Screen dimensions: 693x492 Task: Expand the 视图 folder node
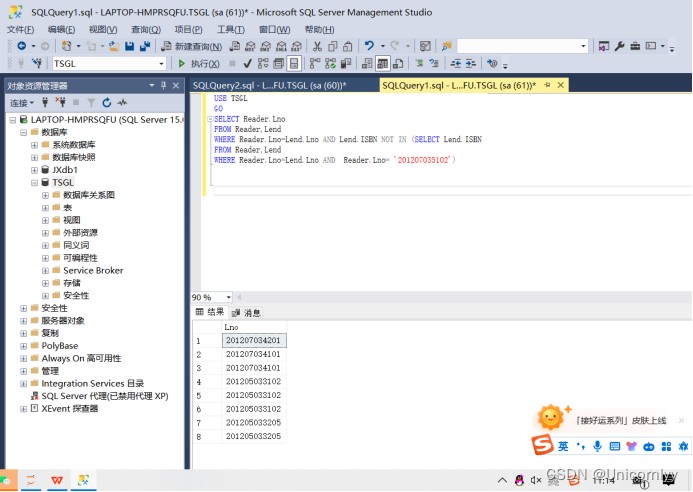pyautogui.click(x=46, y=220)
